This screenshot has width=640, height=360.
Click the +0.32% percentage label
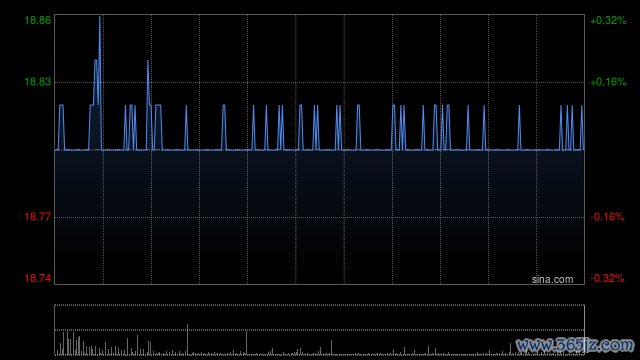coord(608,20)
